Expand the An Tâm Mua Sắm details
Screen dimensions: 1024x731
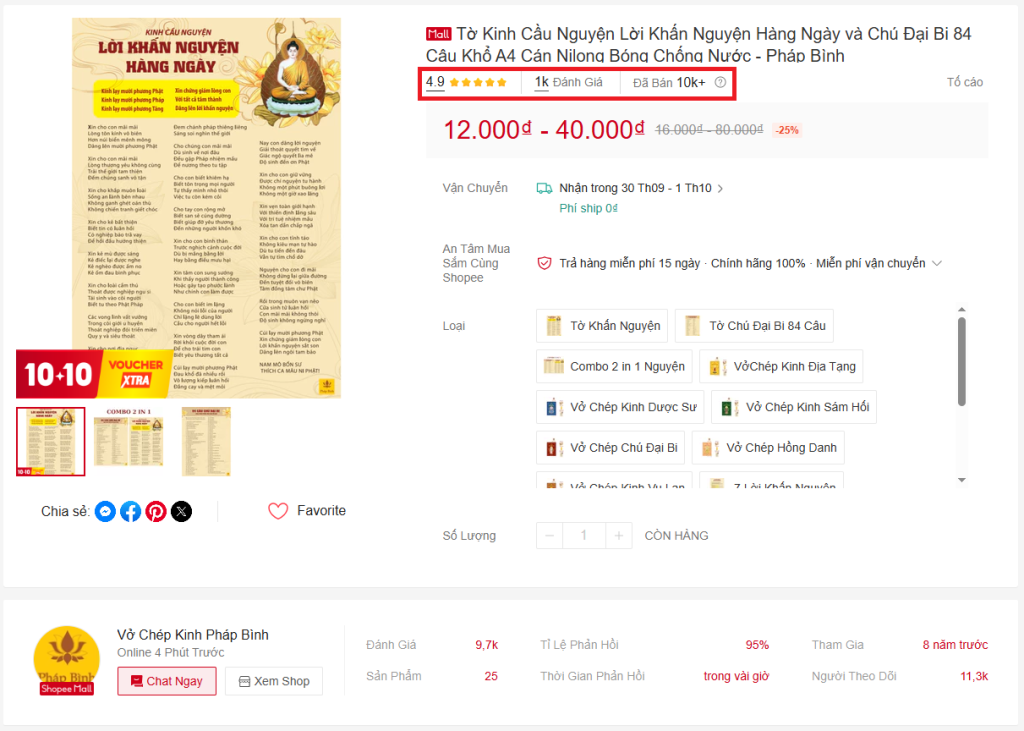(x=937, y=264)
